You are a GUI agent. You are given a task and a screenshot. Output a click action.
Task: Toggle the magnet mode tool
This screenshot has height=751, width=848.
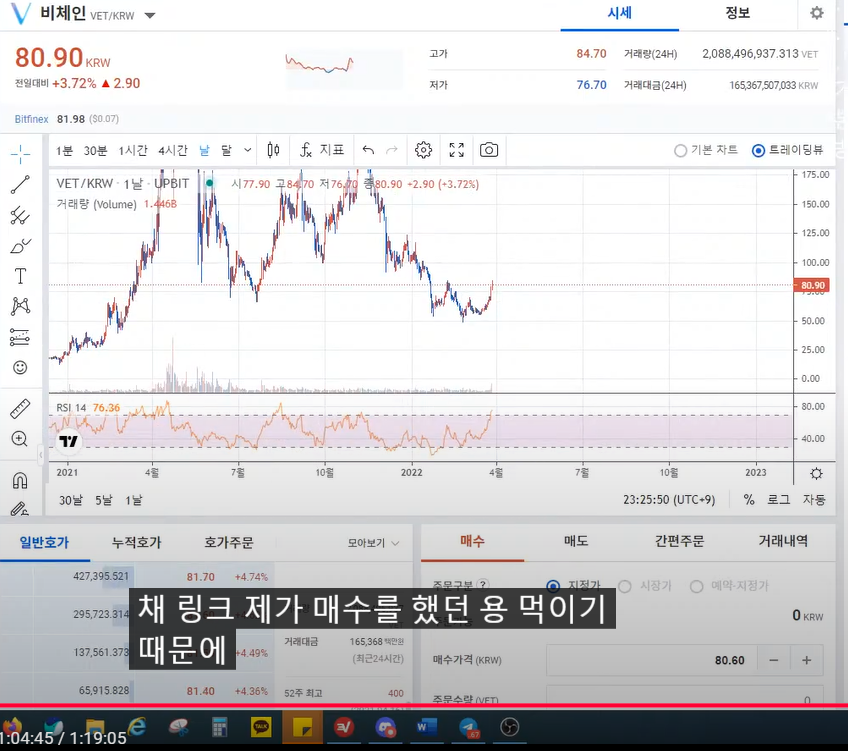click(20, 480)
